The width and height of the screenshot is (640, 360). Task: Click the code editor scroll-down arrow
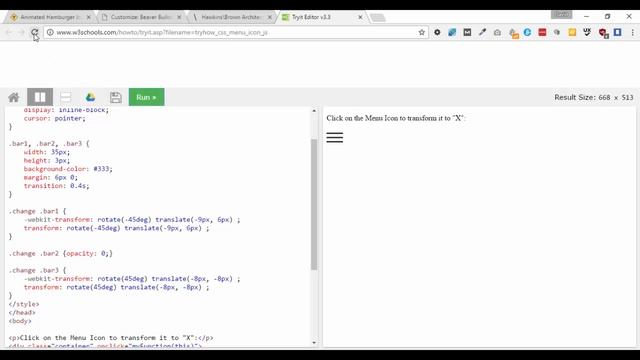click(x=314, y=343)
